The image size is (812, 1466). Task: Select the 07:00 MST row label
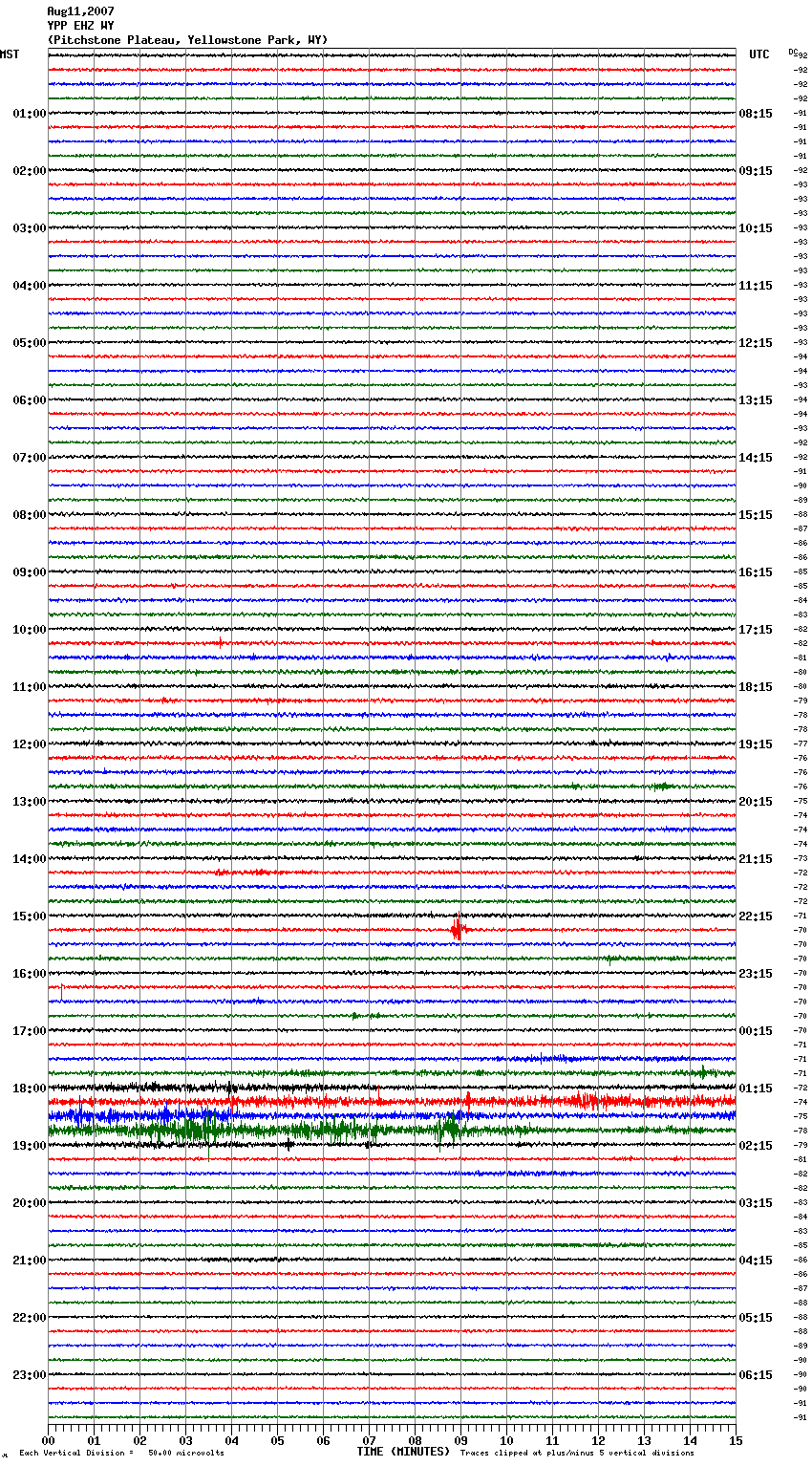coord(30,458)
